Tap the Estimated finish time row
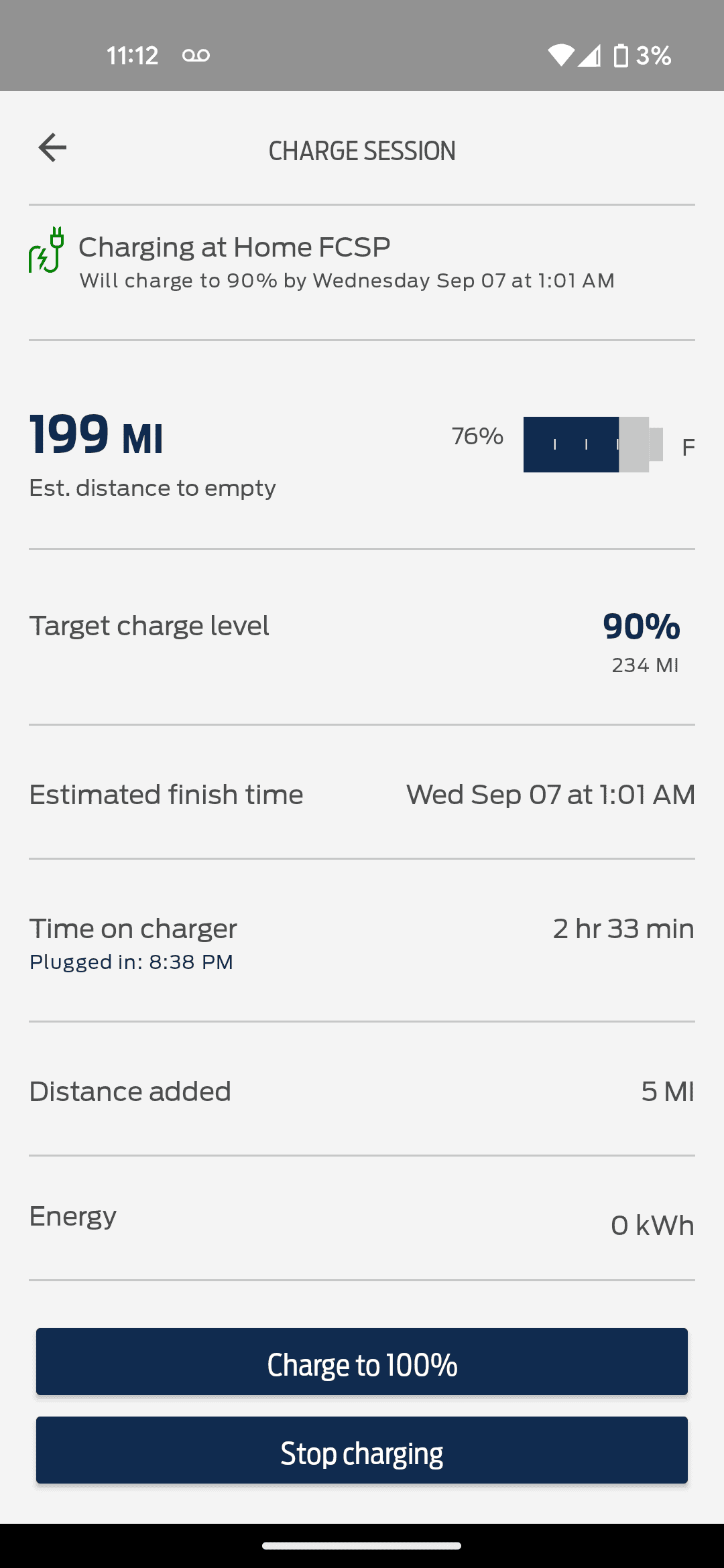 pos(362,795)
